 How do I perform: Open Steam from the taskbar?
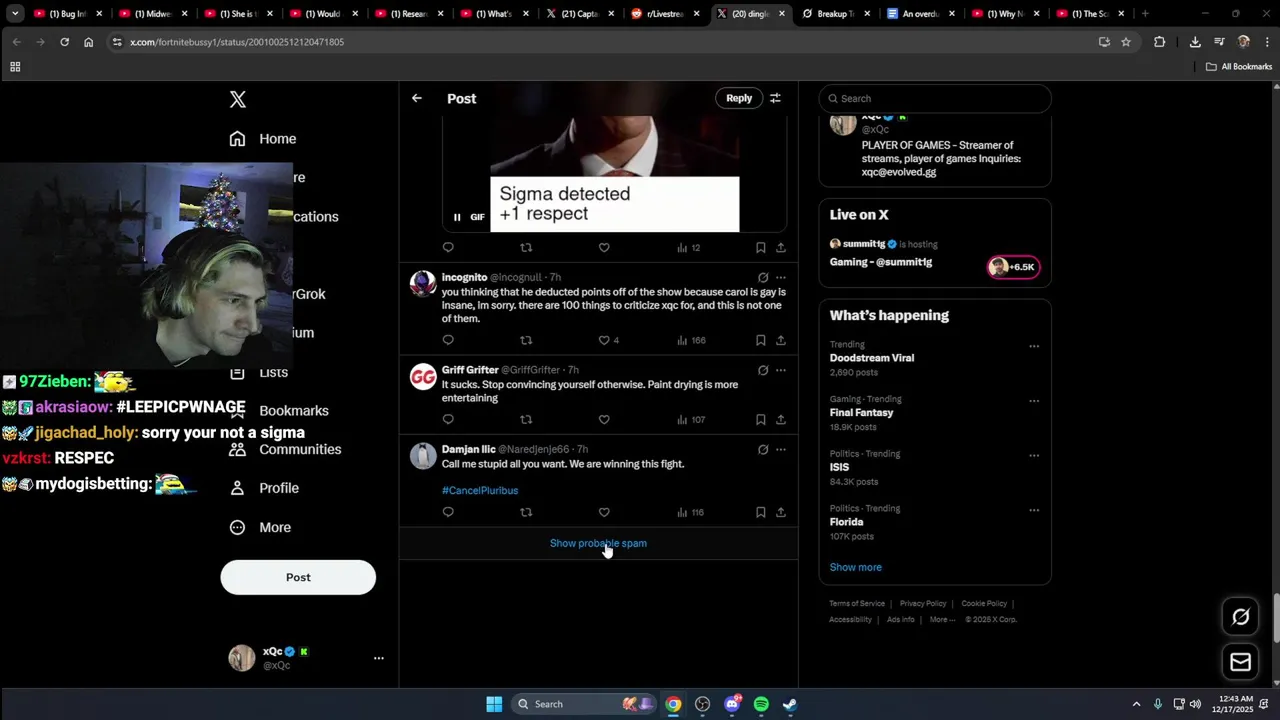point(790,704)
